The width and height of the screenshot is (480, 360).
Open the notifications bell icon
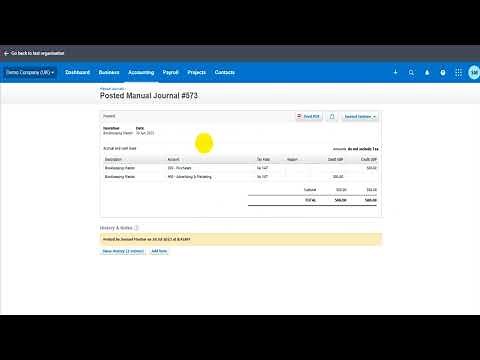(x=427, y=72)
